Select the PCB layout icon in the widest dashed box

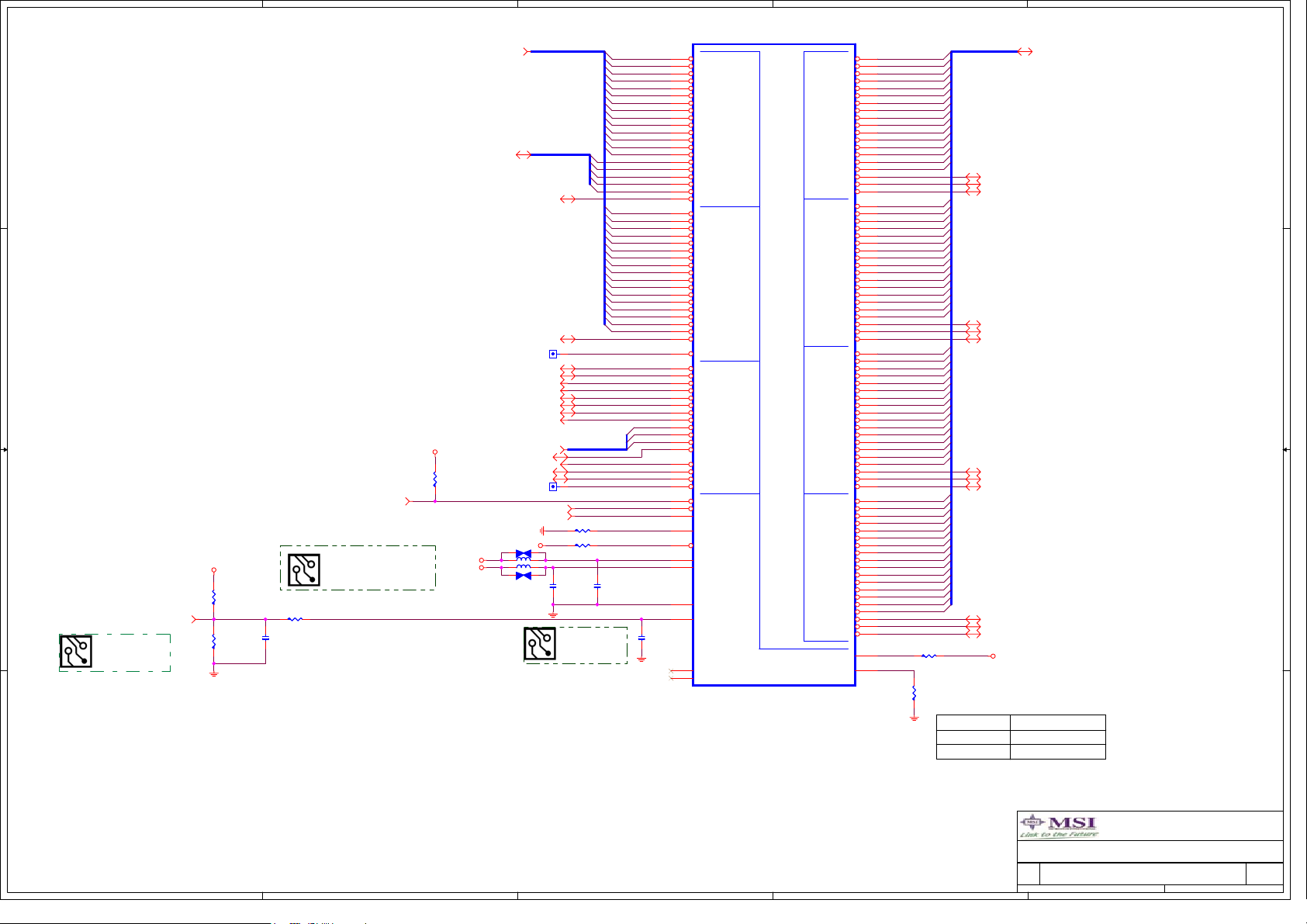pos(304,569)
